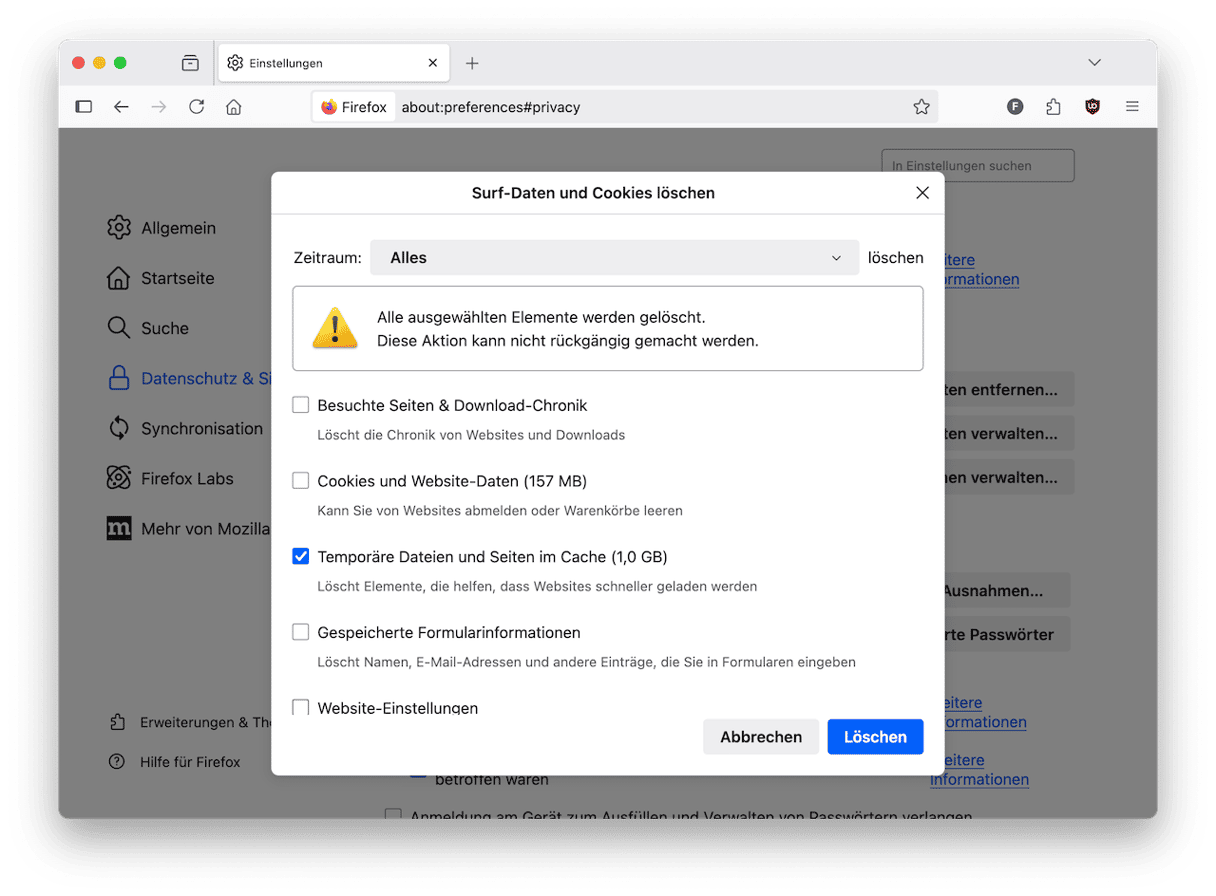Screen dimensions: 1216x896
Task: Tick Gespeicherte Formularinformationen checkbox
Action: [301, 632]
